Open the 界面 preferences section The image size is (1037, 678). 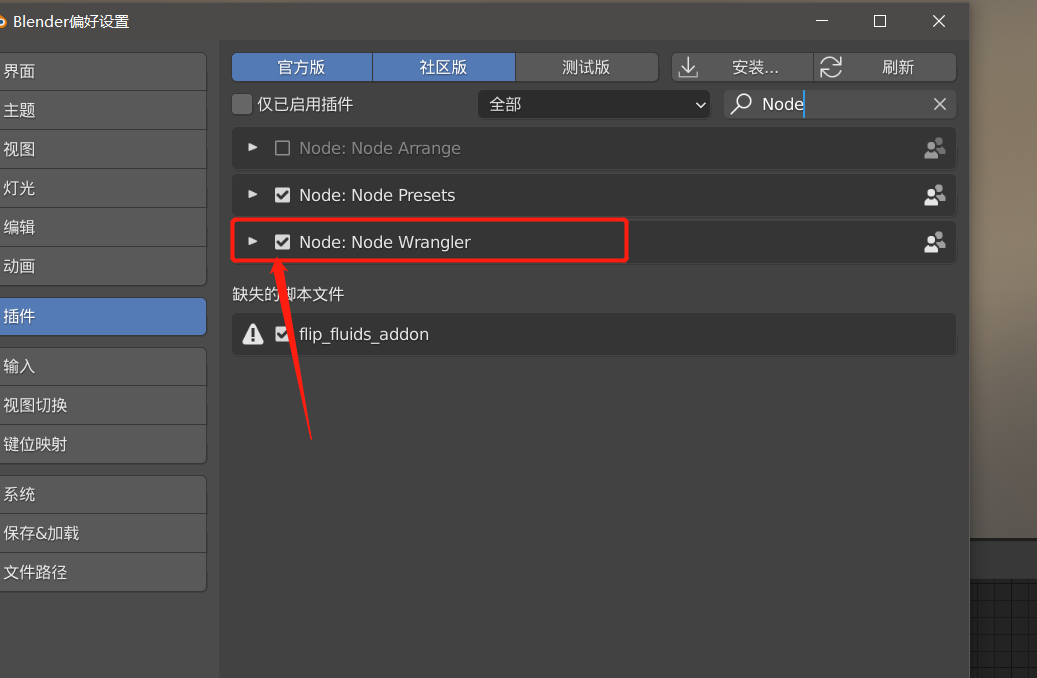click(103, 71)
